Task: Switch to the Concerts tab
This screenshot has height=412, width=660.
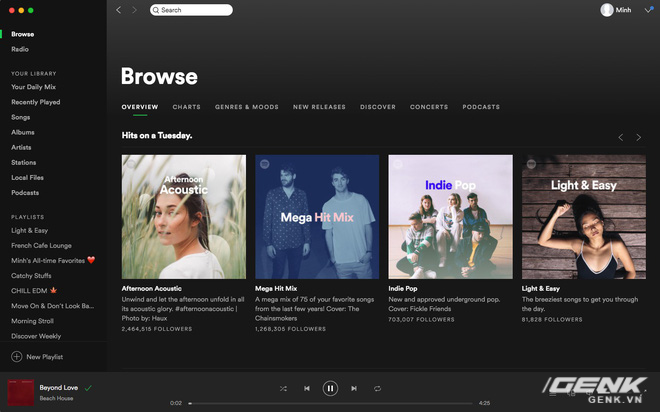Action: tap(429, 107)
